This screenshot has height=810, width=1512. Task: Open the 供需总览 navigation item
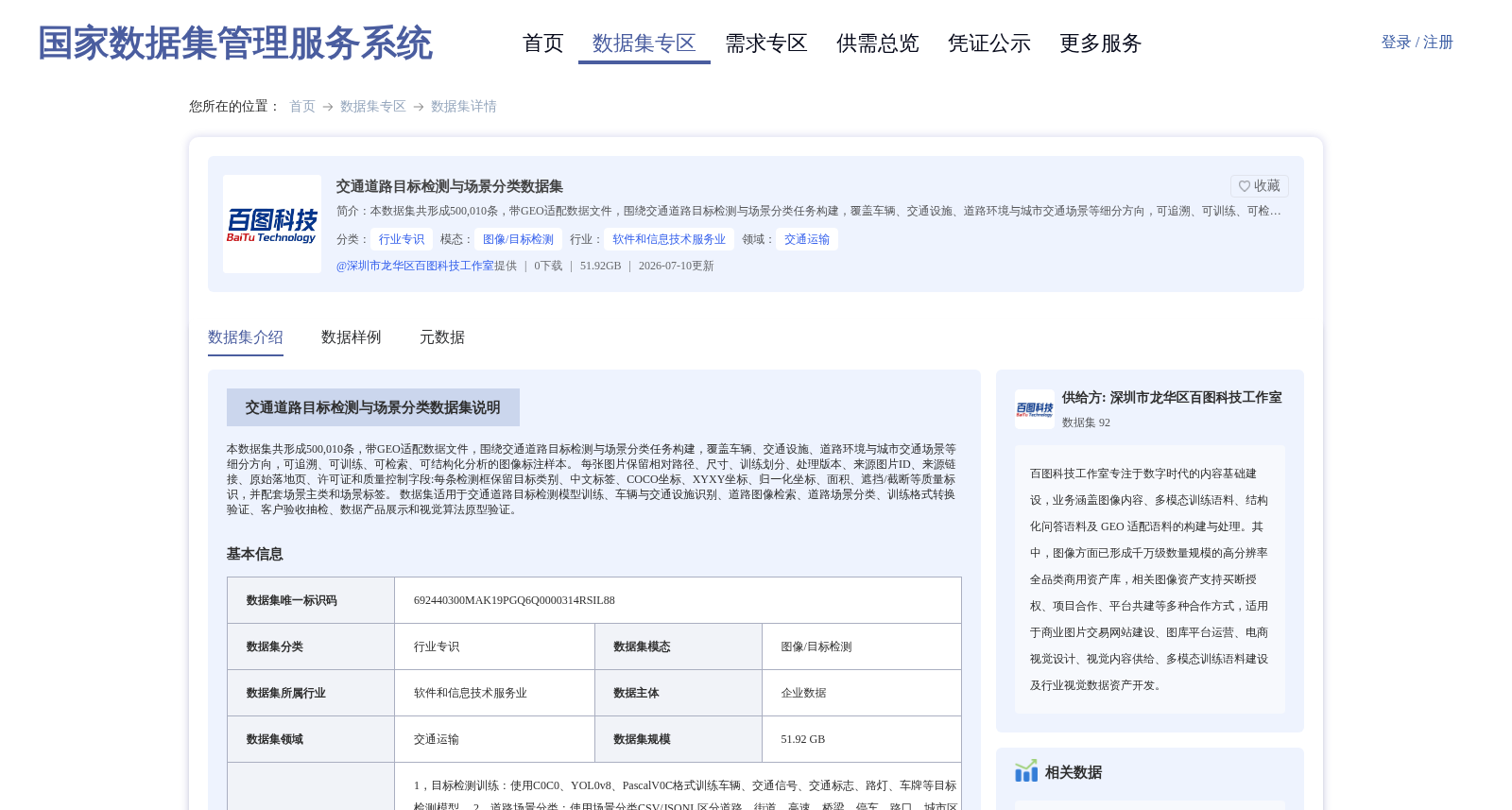[878, 43]
